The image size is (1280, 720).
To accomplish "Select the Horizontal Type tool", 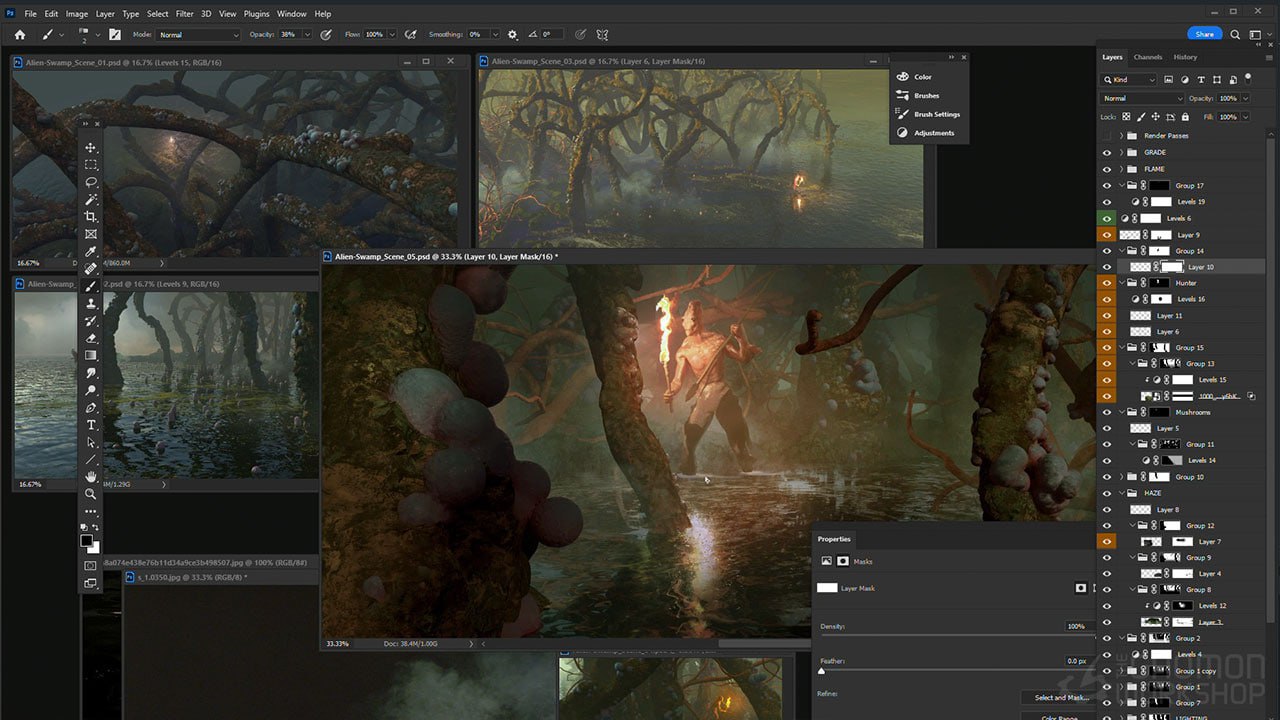I will pos(91,425).
